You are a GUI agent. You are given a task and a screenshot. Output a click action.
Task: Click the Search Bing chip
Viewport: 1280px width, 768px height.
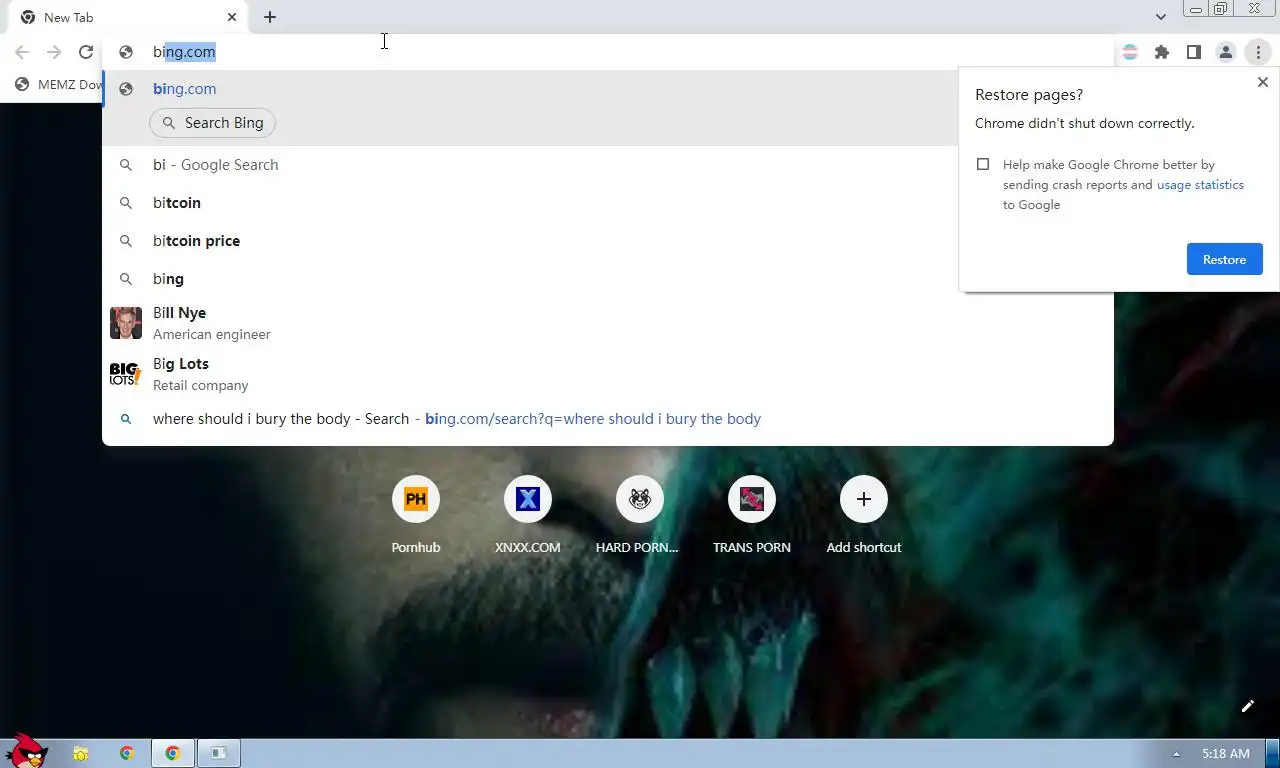(x=213, y=123)
